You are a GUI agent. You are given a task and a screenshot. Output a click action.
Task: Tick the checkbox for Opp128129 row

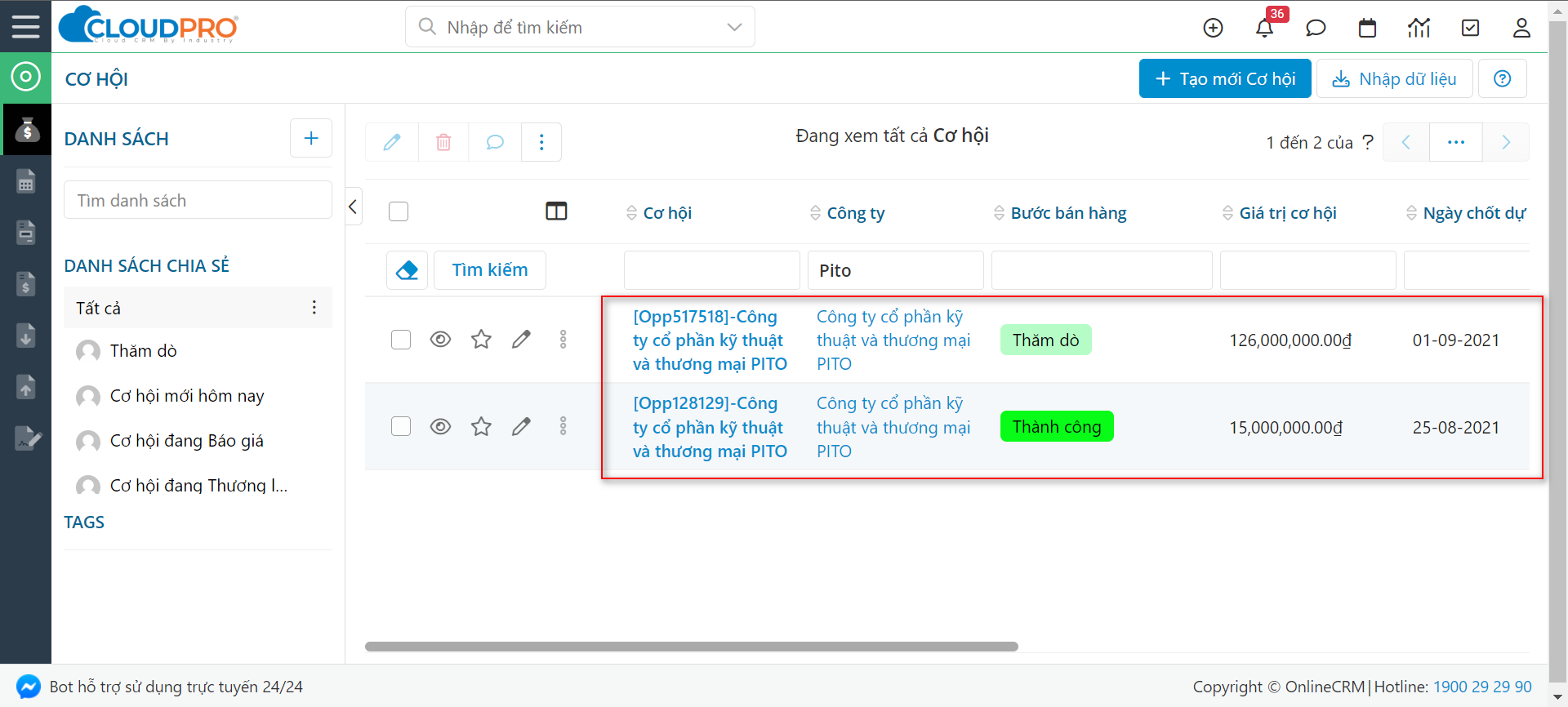[400, 426]
